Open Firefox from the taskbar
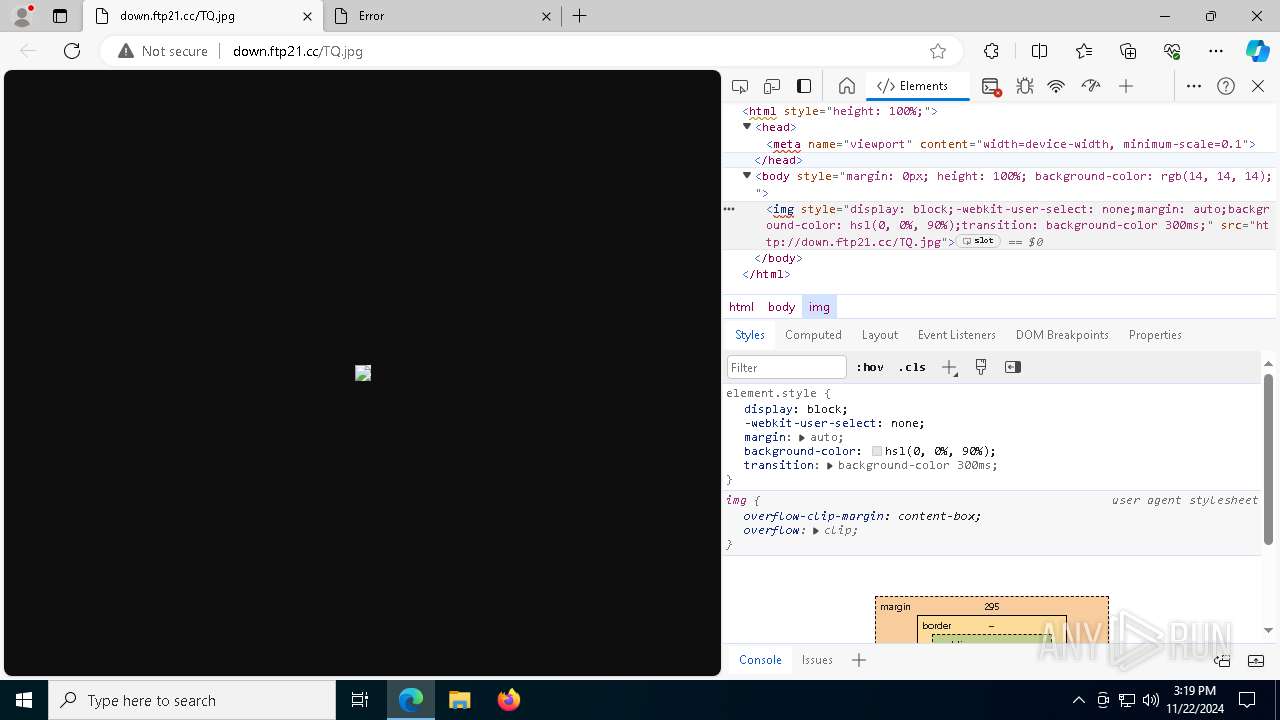Screen dimensions: 1280x720 click(x=508, y=700)
